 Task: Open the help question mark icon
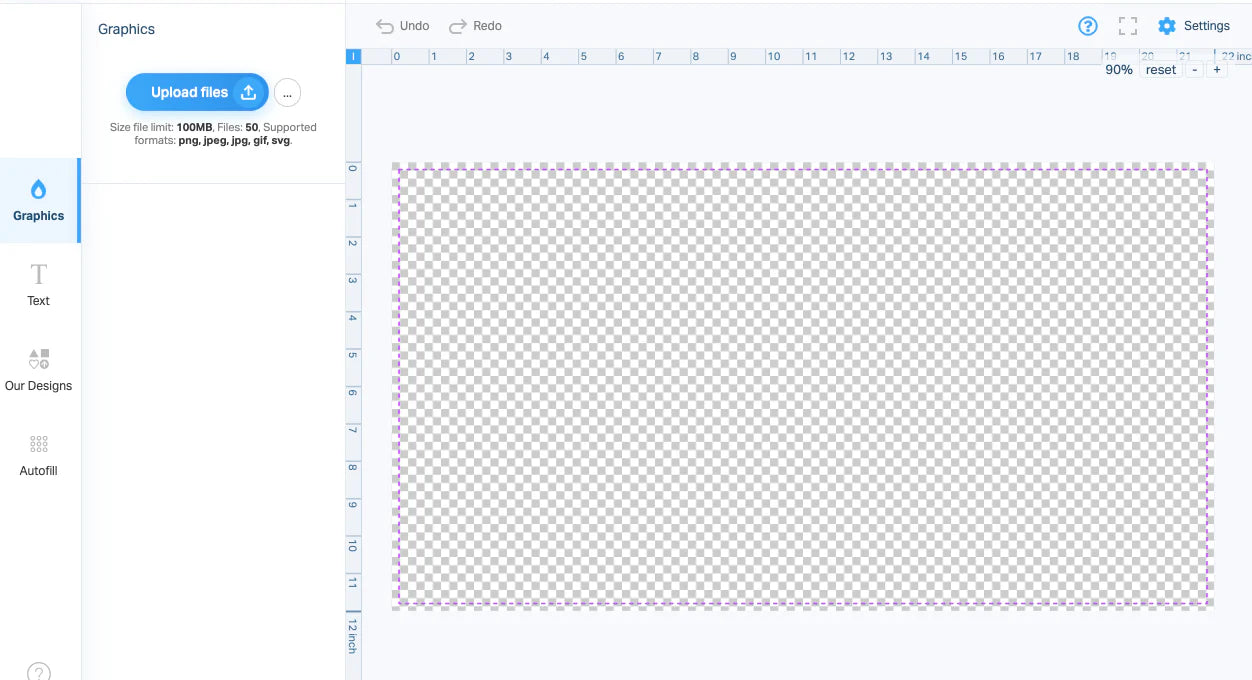pos(1087,26)
